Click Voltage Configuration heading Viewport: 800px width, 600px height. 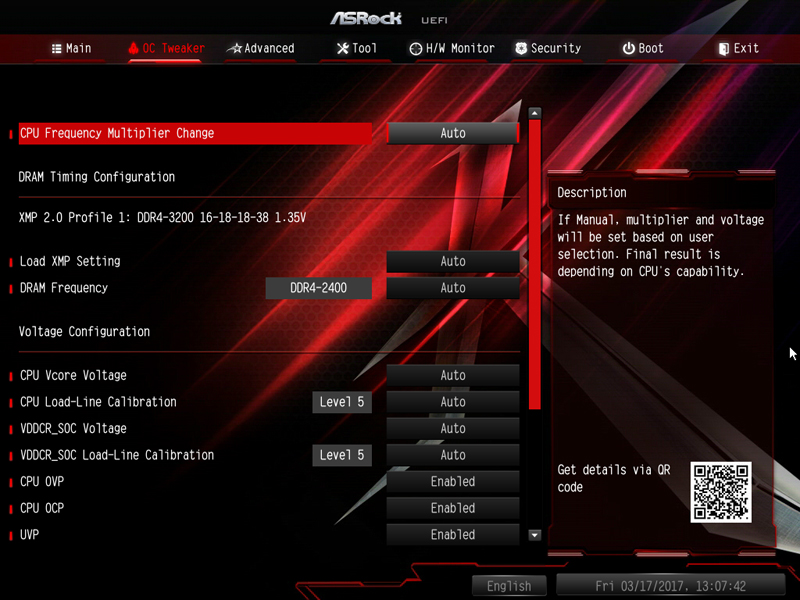[84, 332]
